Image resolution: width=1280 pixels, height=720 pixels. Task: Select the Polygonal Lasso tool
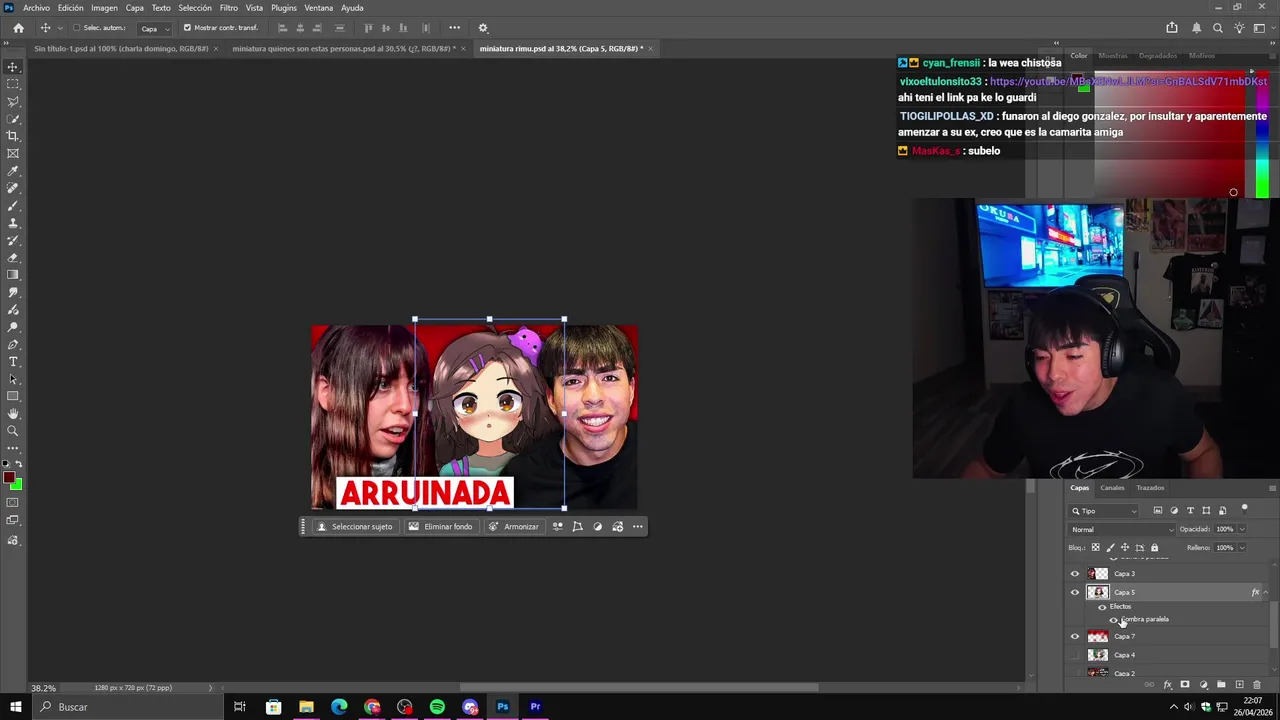click(x=13, y=101)
